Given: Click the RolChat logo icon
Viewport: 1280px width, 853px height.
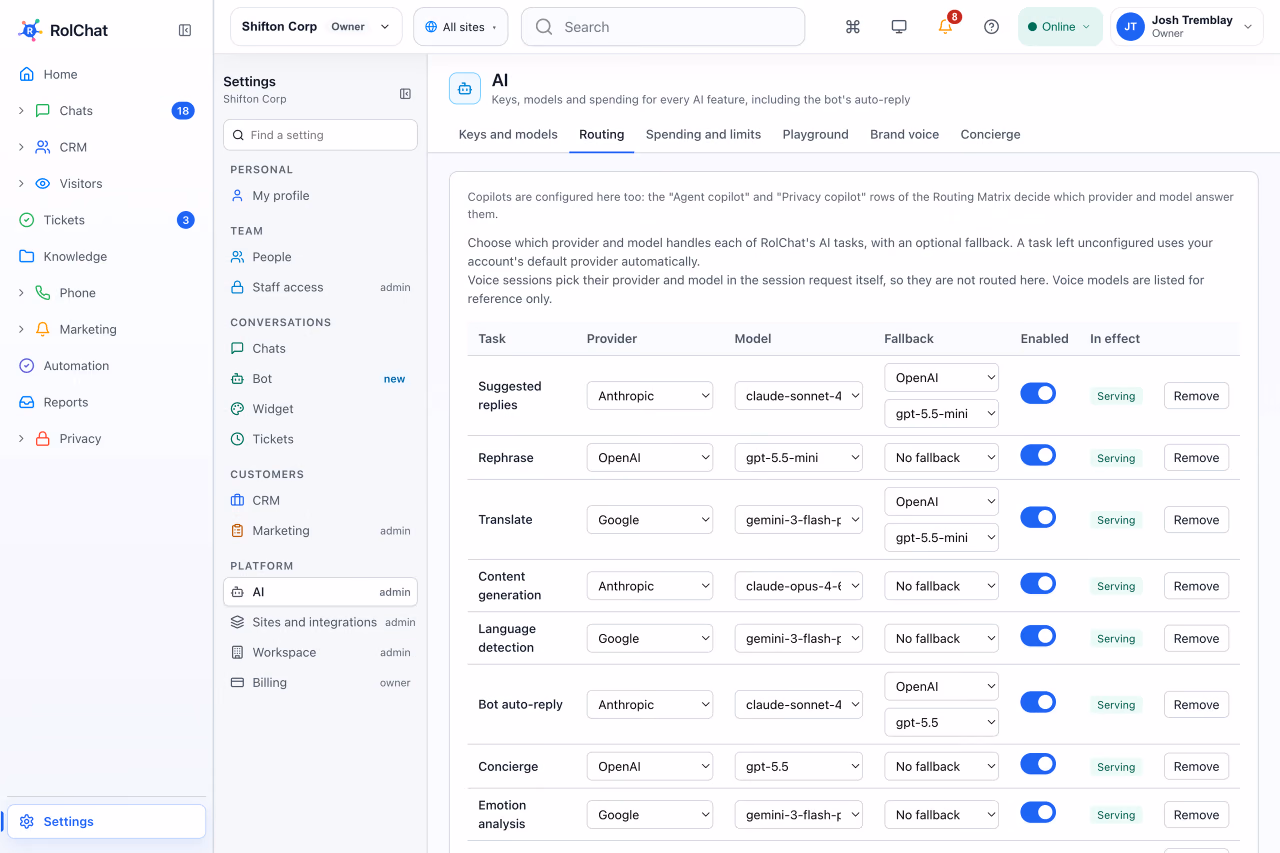Looking at the screenshot, I should 30,30.
